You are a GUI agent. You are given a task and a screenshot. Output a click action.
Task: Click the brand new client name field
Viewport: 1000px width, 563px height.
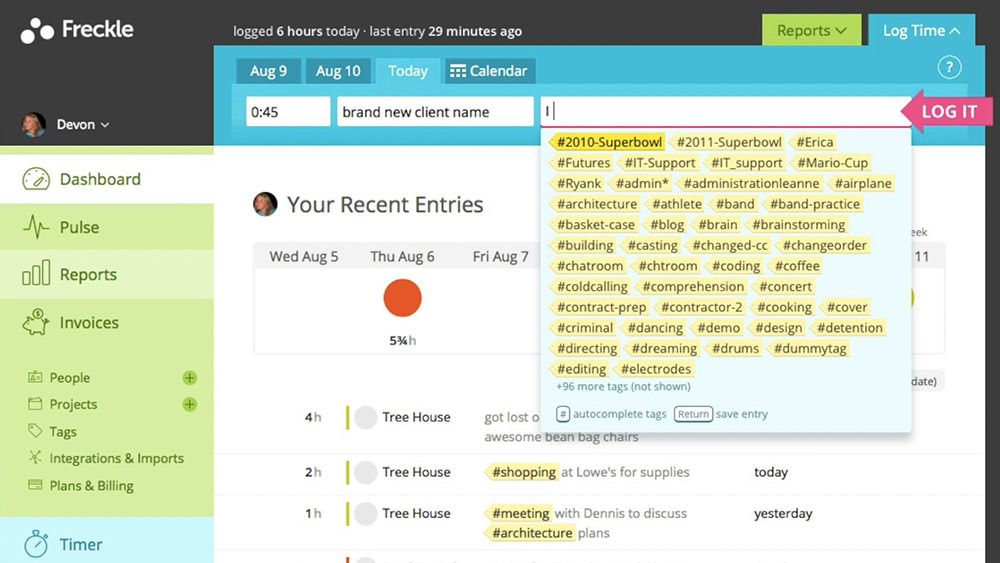(x=435, y=112)
